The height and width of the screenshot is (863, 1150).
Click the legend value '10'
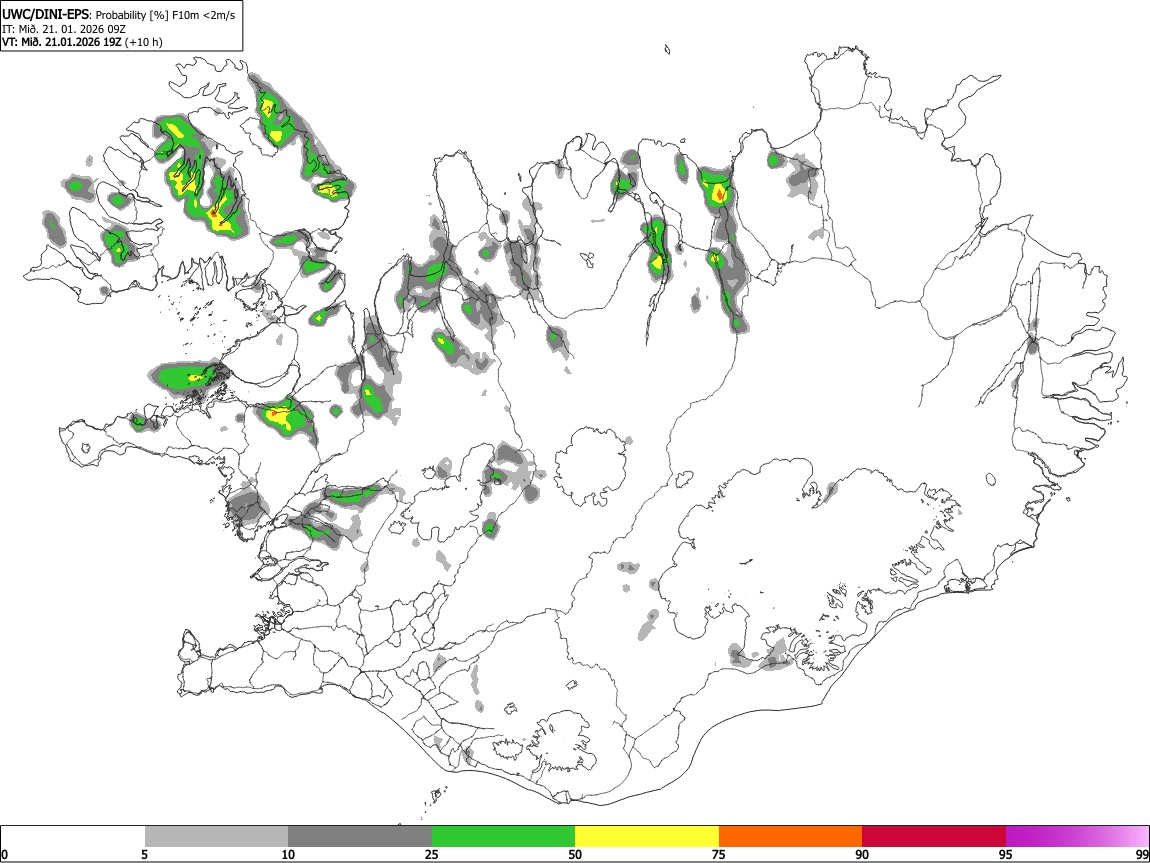[288, 854]
